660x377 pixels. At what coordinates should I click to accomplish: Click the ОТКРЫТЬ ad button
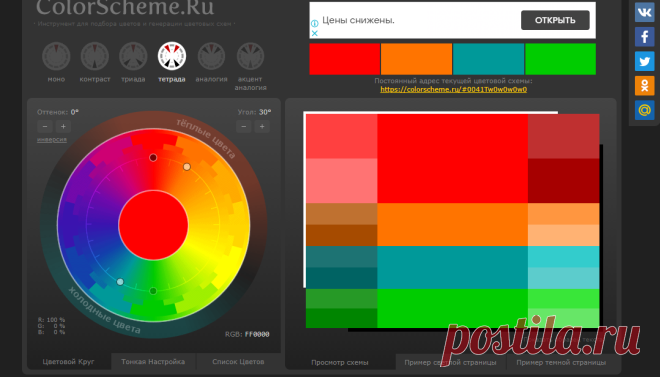click(555, 20)
